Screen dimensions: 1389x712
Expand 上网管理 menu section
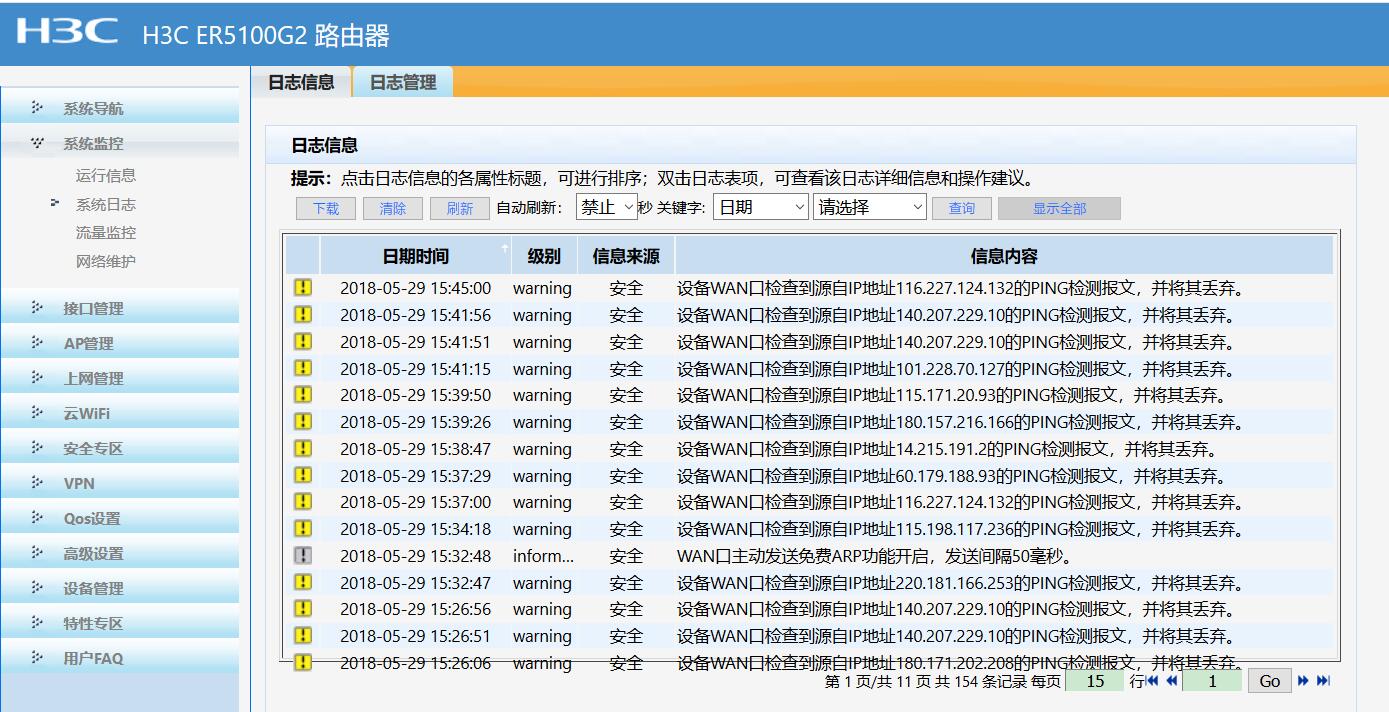(x=120, y=378)
